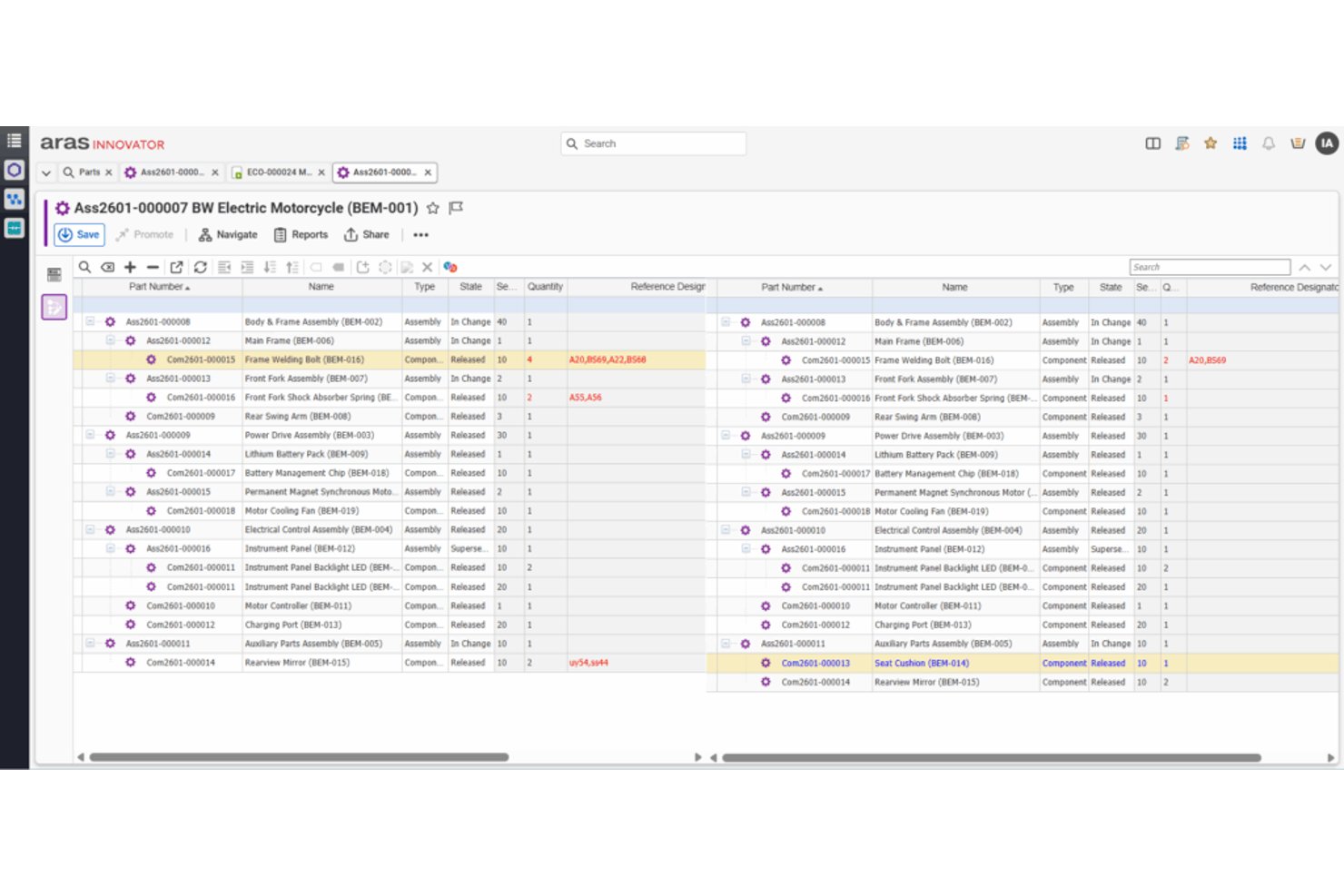Click the descending sort icon in BOM toolbar
Screen dimensions: 1344x896
click(270, 267)
